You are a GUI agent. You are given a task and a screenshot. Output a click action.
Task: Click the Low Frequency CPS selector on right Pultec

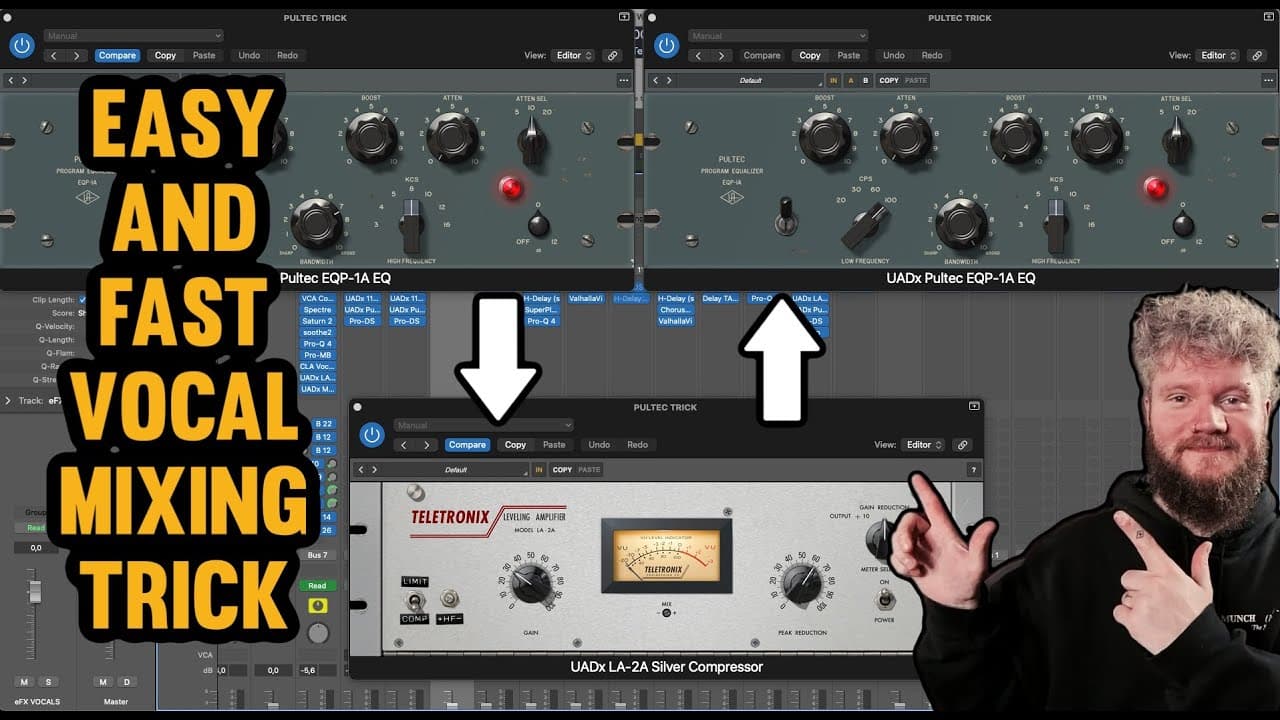pyautogui.click(x=865, y=224)
